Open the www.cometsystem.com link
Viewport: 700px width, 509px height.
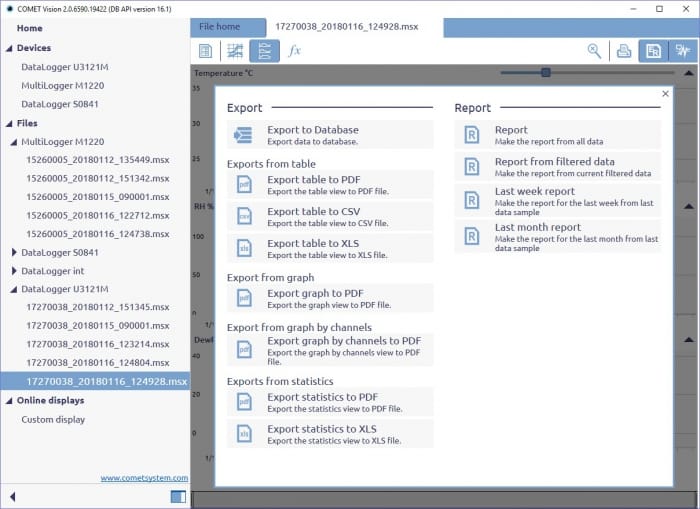(x=143, y=478)
